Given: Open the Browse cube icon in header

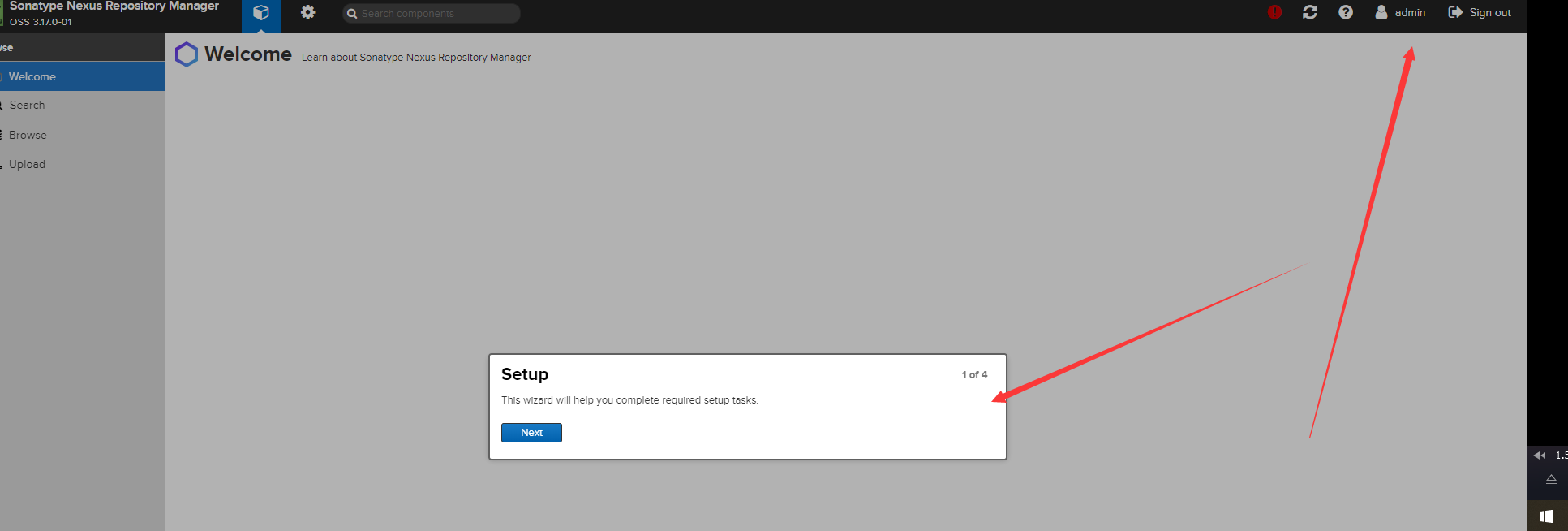Looking at the screenshot, I should point(261,13).
